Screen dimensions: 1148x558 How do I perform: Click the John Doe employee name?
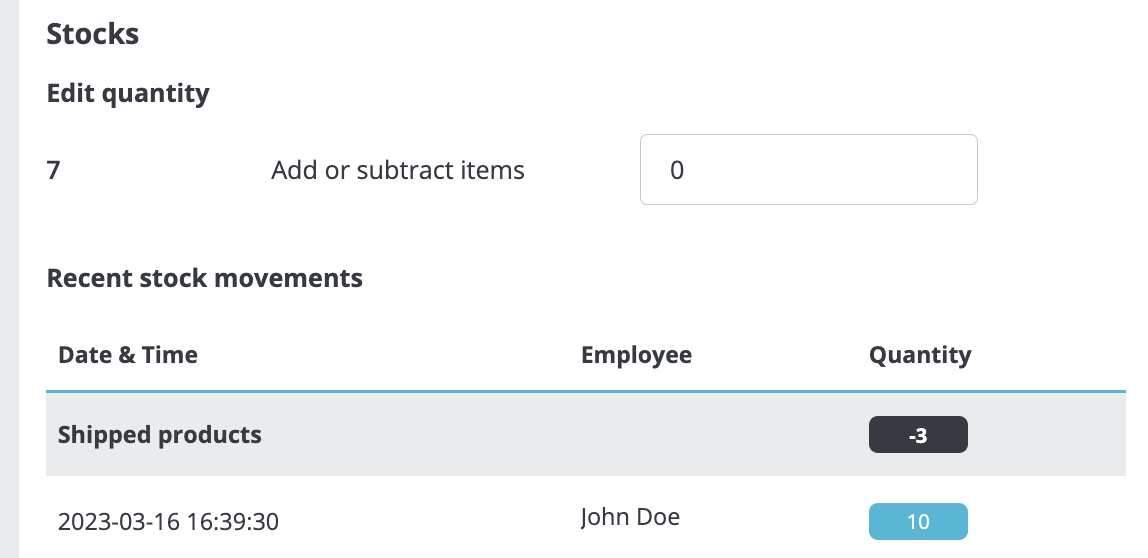tap(630, 517)
